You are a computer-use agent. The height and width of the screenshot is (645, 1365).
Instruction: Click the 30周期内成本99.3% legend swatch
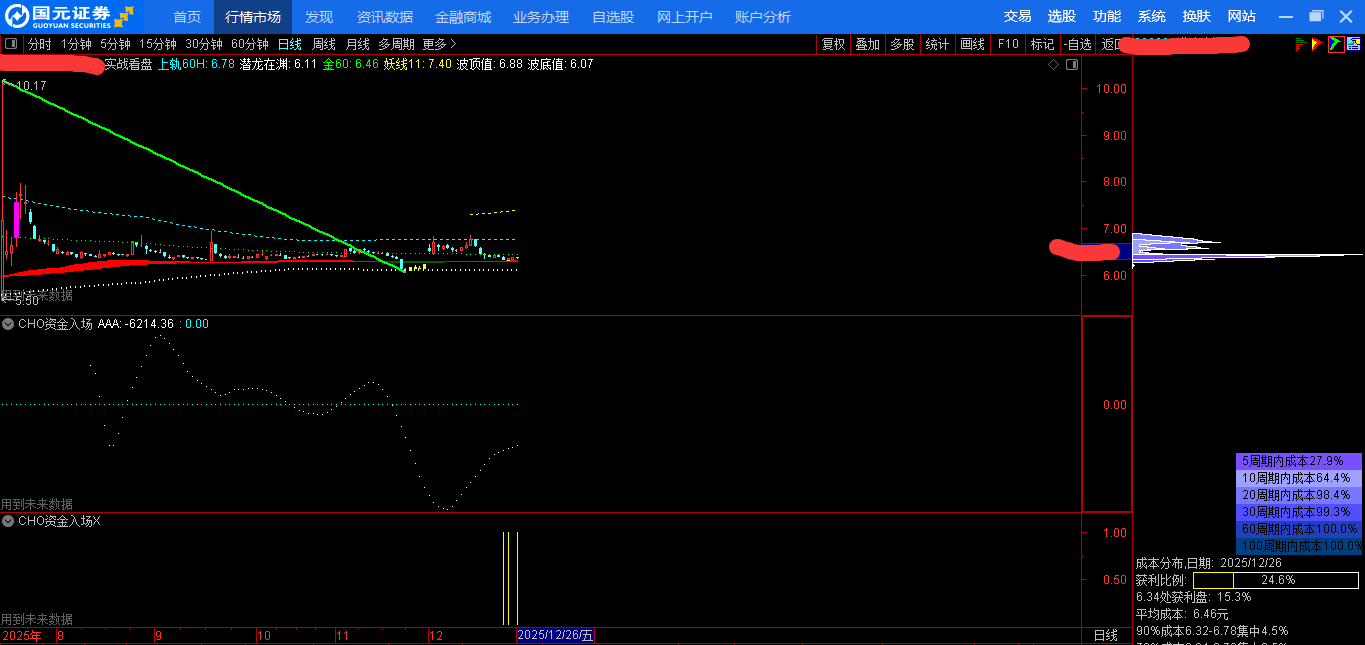click(1299, 511)
